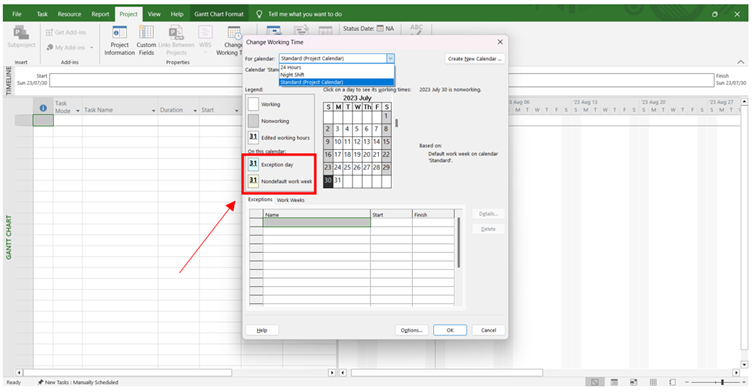Open Start column filter dropdown
Image resolution: width=752 pixels, height=392 pixels.
[236, 111]
